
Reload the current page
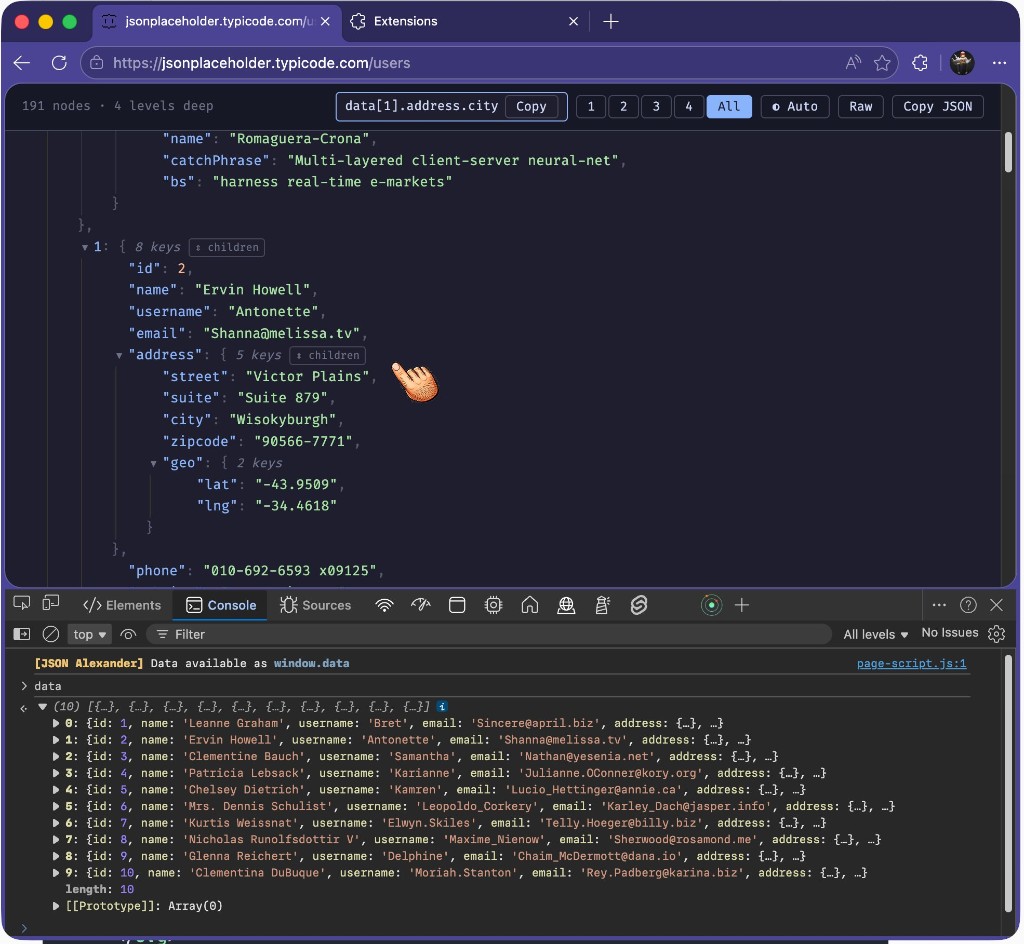pyautogui.click(x=60, y=62)
